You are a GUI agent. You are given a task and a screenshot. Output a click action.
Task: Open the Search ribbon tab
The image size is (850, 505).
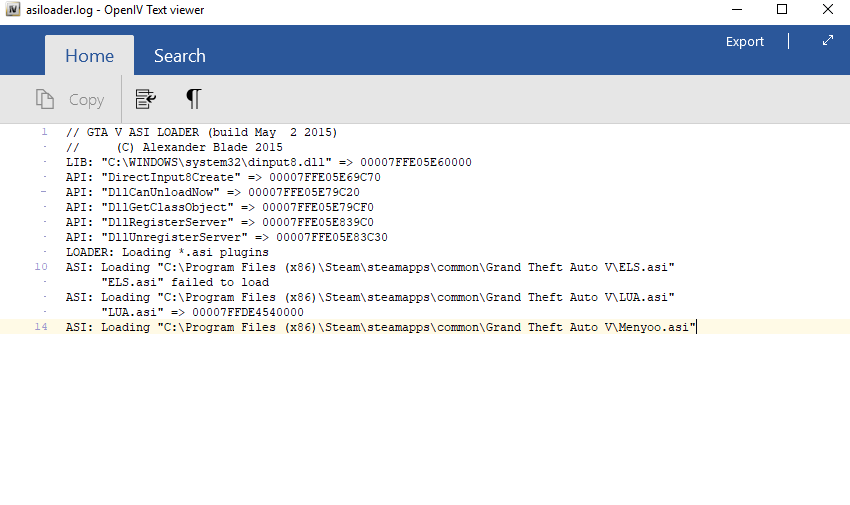(179, 55)
